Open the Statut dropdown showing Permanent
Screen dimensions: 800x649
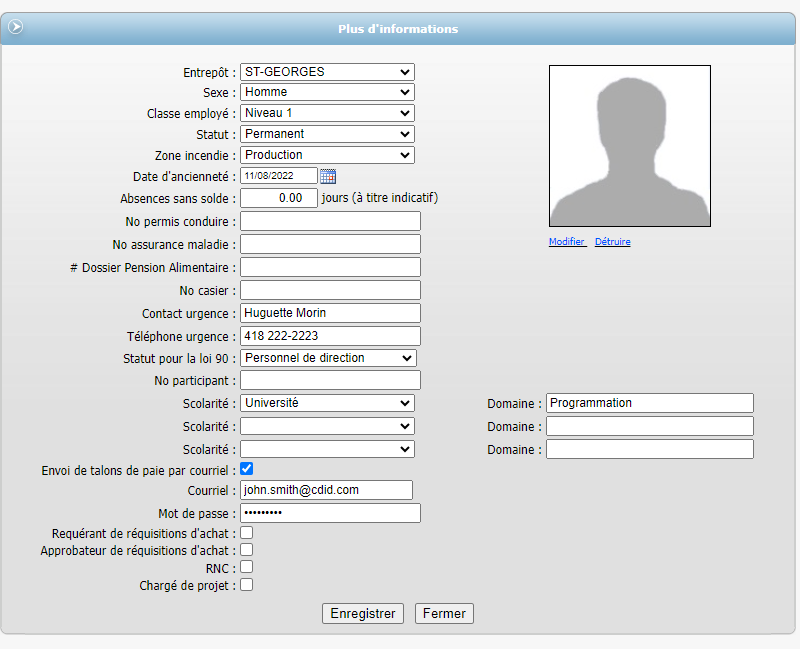click(x=328, y=134)
